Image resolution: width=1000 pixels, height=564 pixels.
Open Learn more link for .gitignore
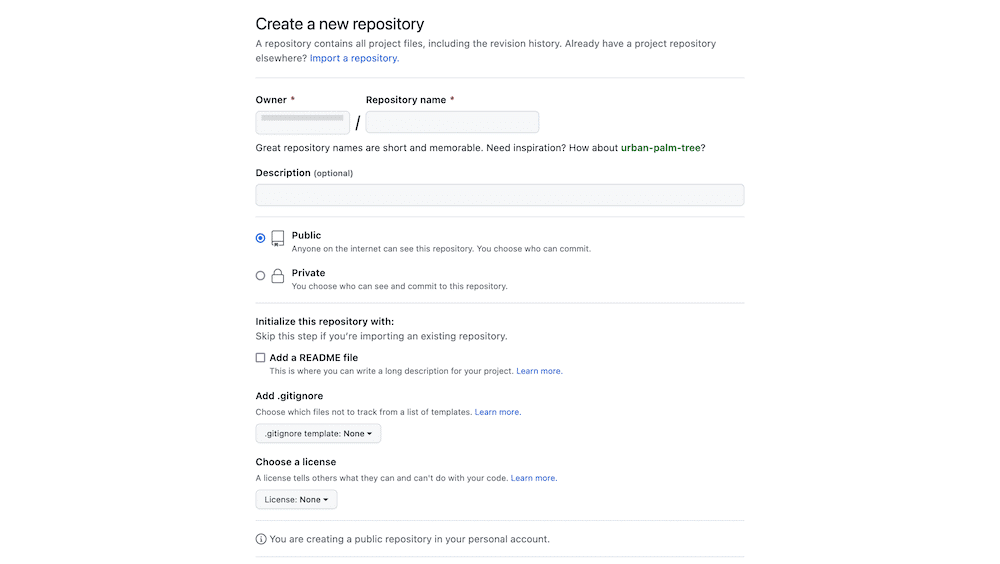[x=497, y=412]
